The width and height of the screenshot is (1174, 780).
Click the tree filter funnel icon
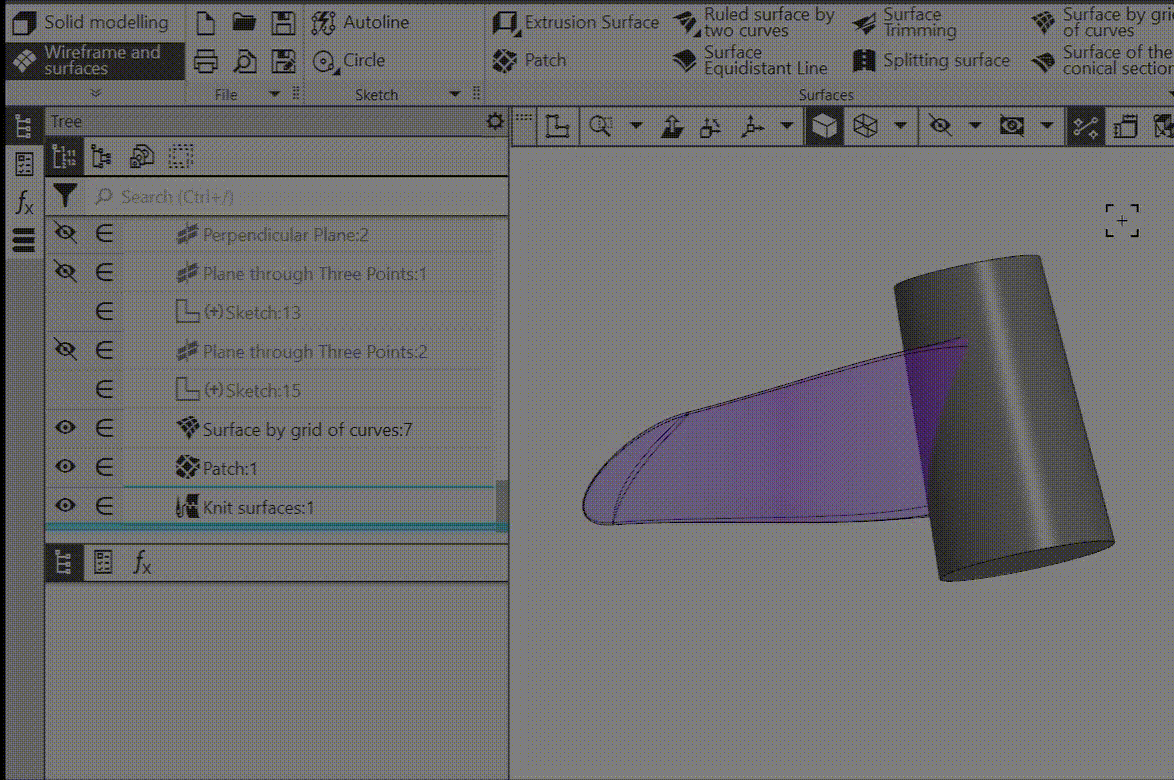65,195
